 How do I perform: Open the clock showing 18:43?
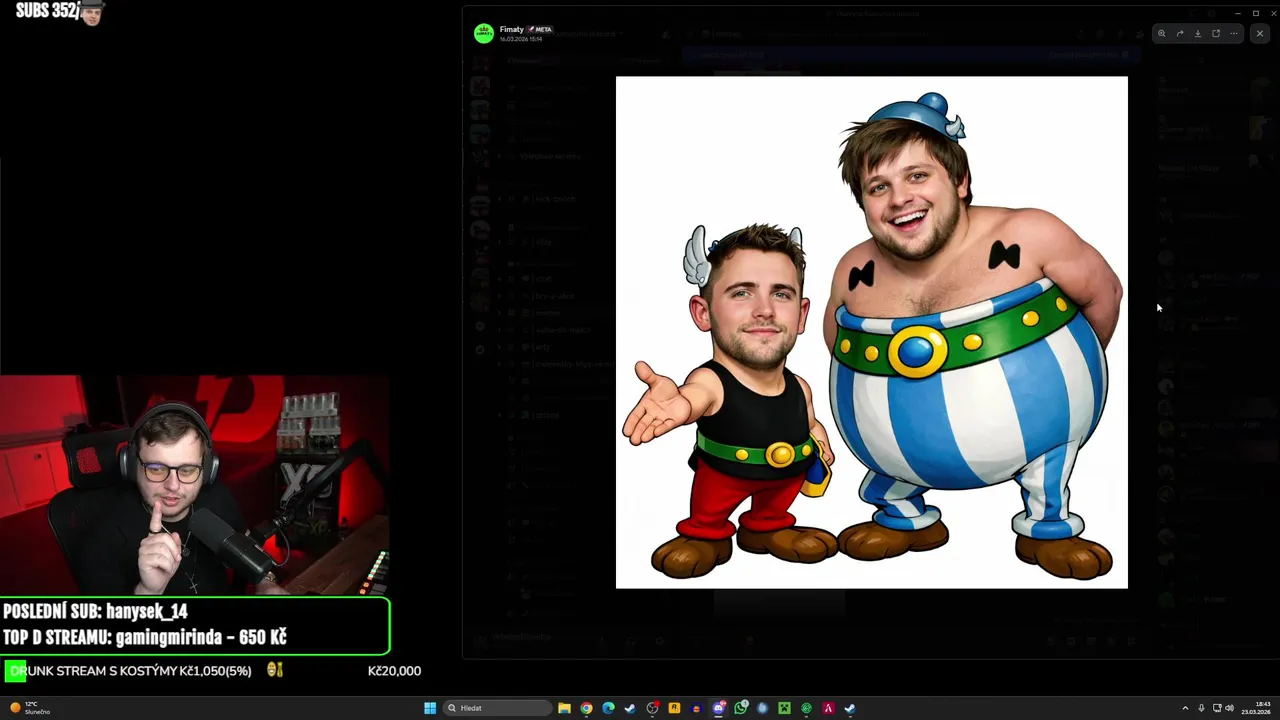click(1256, 708)
